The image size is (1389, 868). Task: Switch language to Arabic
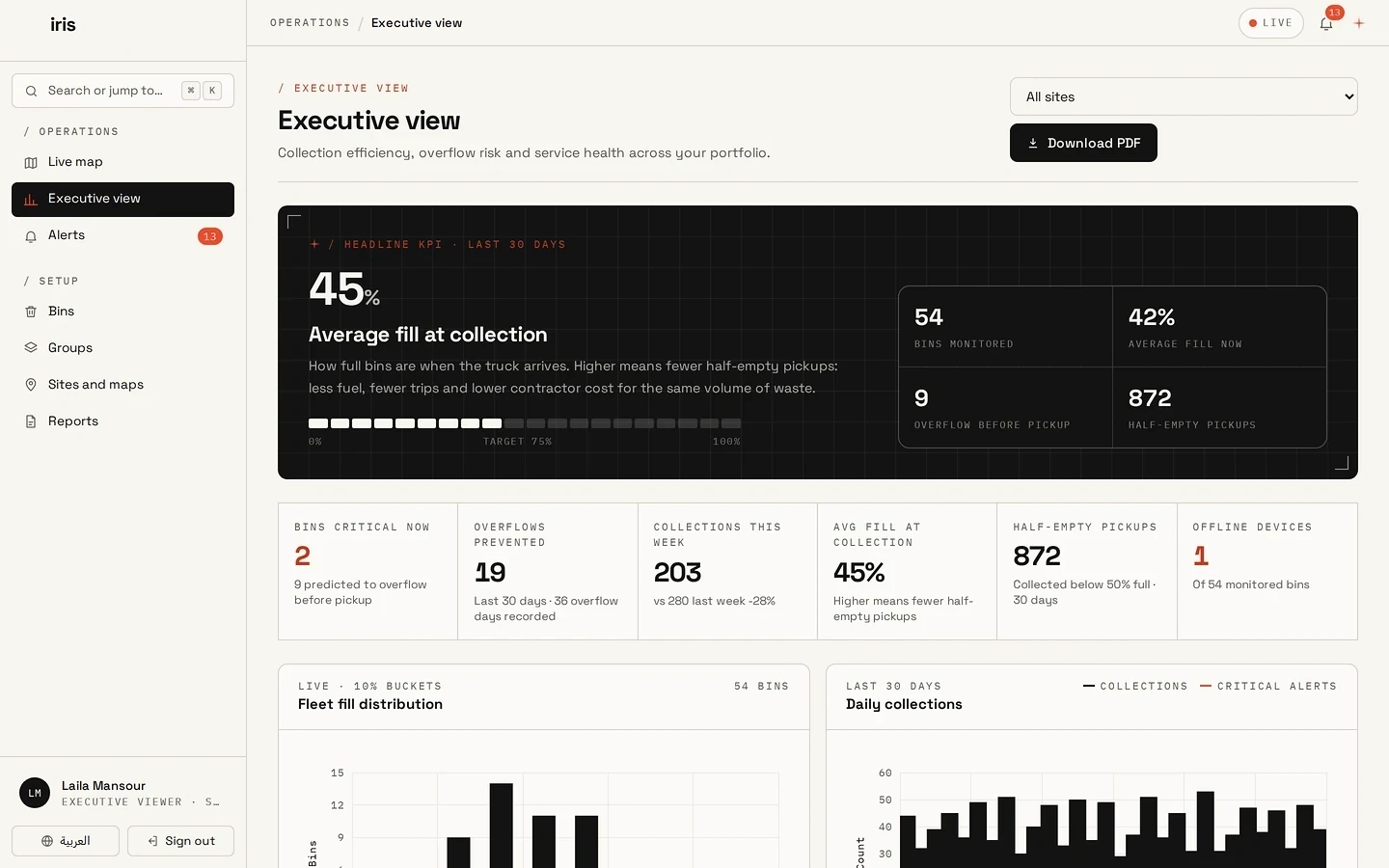(66, 841)
